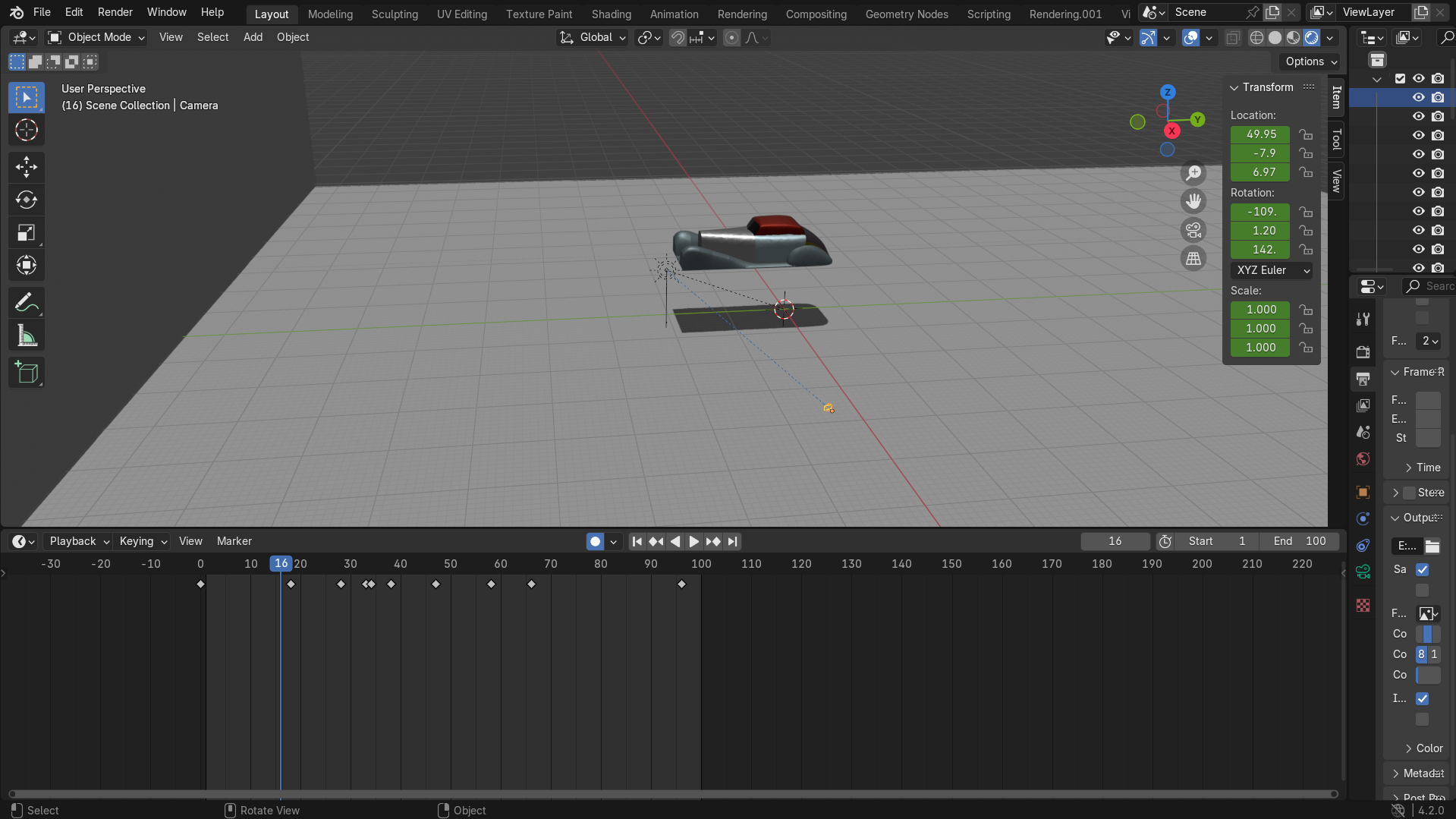Jump to the first frame

[x=637, y=541]
